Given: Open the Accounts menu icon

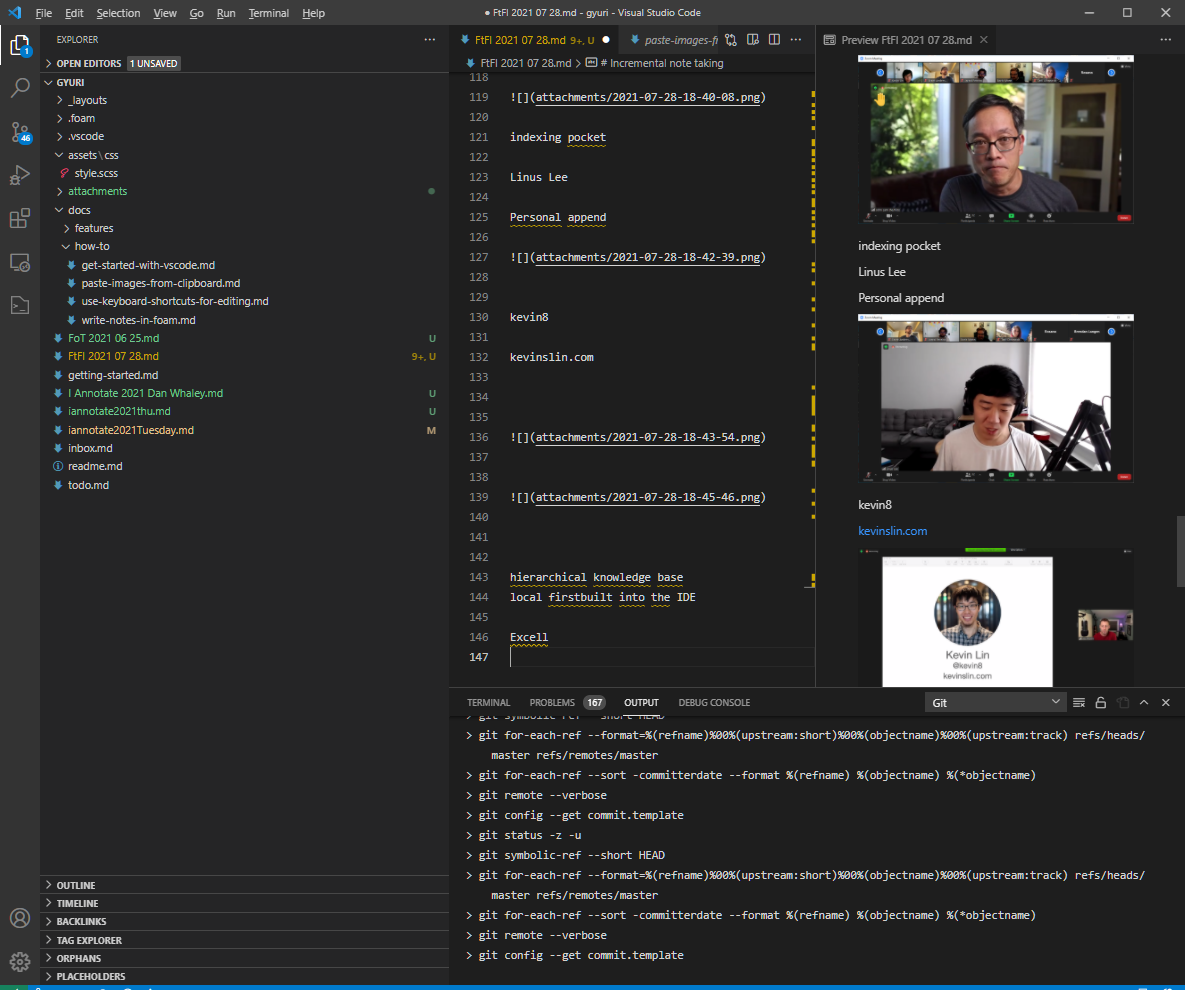Looking at the screenshot, I should click(20, 918).
